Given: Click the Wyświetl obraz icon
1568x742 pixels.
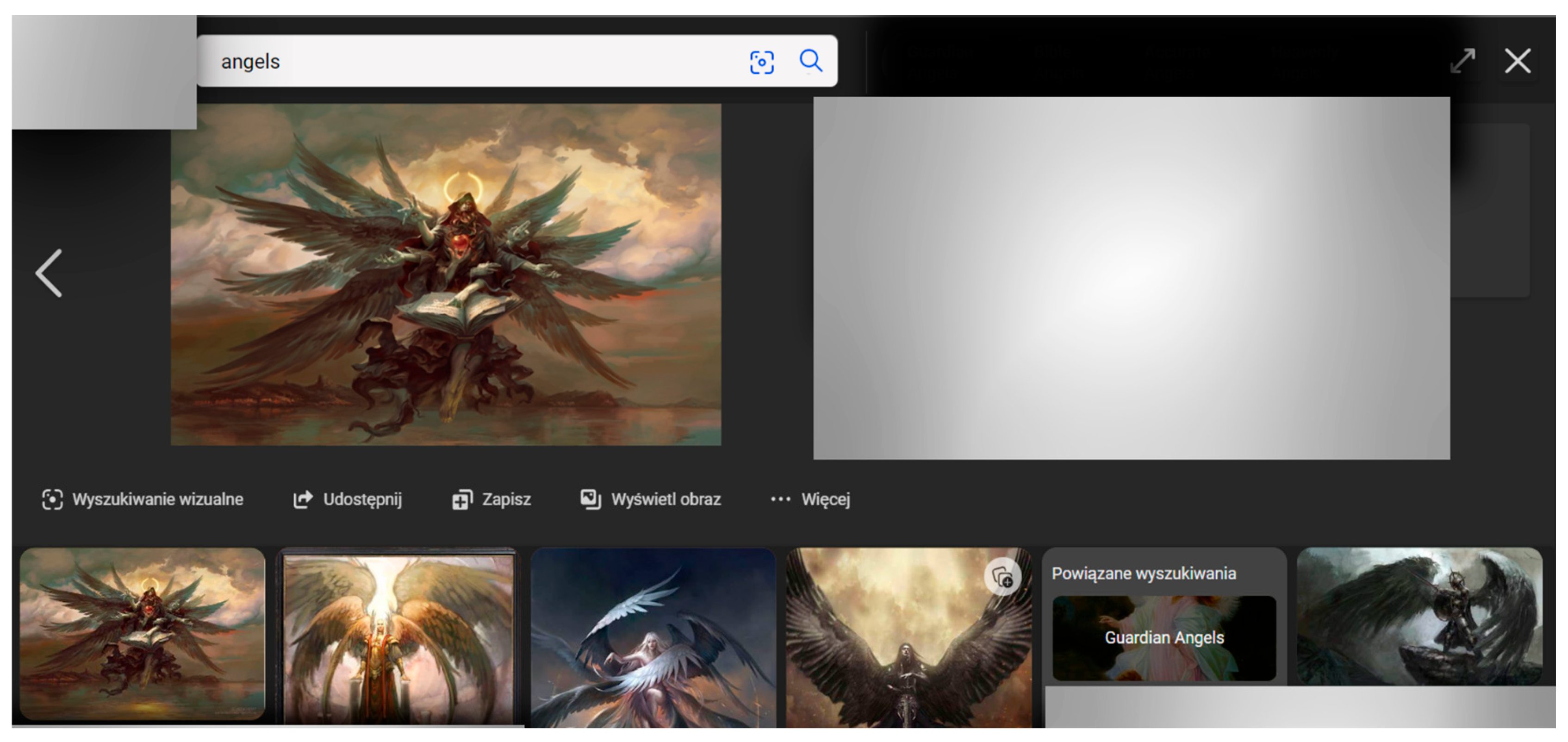Looking at the screenshot, I should point(591,500).
